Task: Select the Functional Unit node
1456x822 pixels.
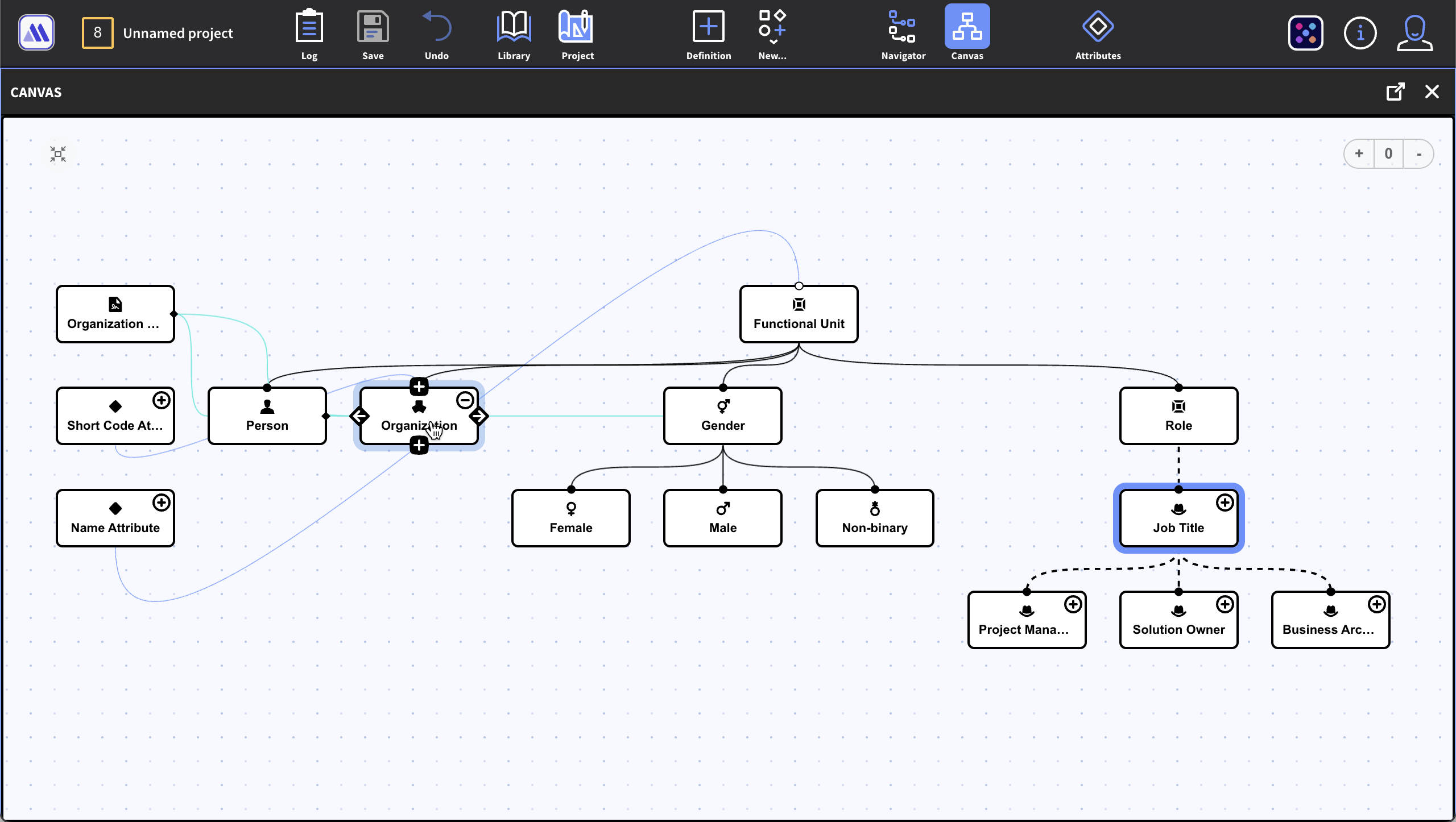Action: pos(799,314)
